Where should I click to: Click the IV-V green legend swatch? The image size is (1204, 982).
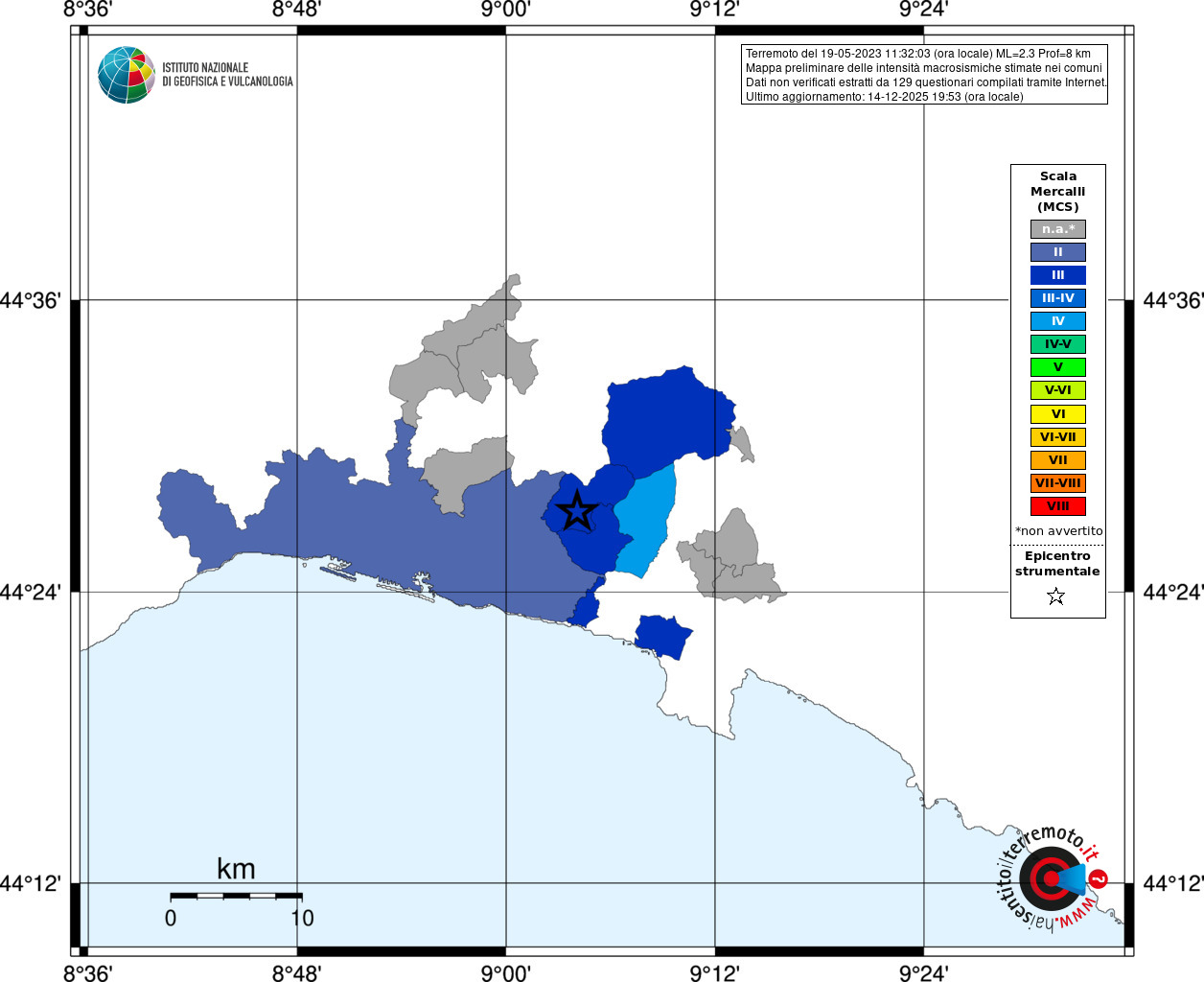1058,344
